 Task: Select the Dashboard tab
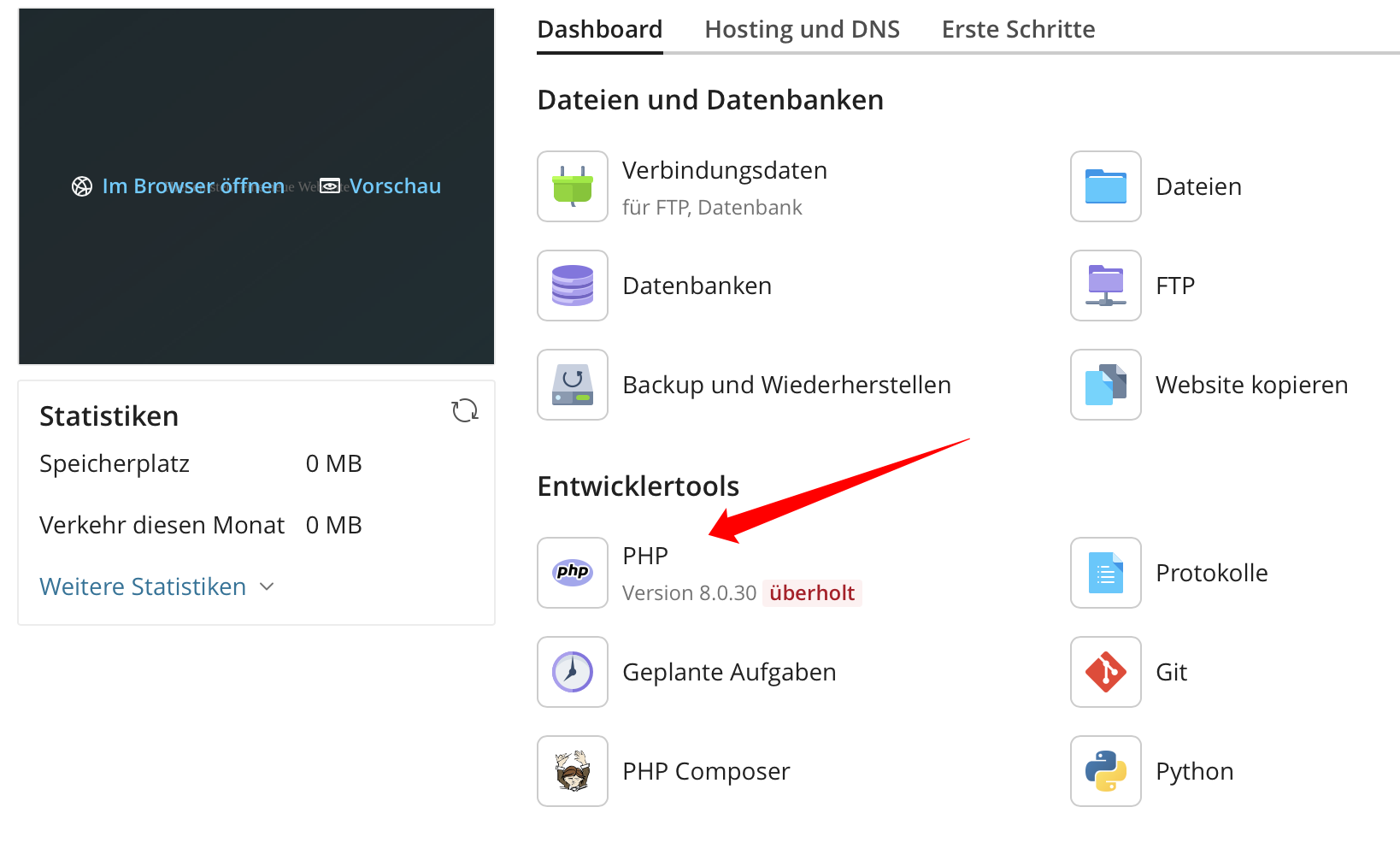(x=599, y=30)
